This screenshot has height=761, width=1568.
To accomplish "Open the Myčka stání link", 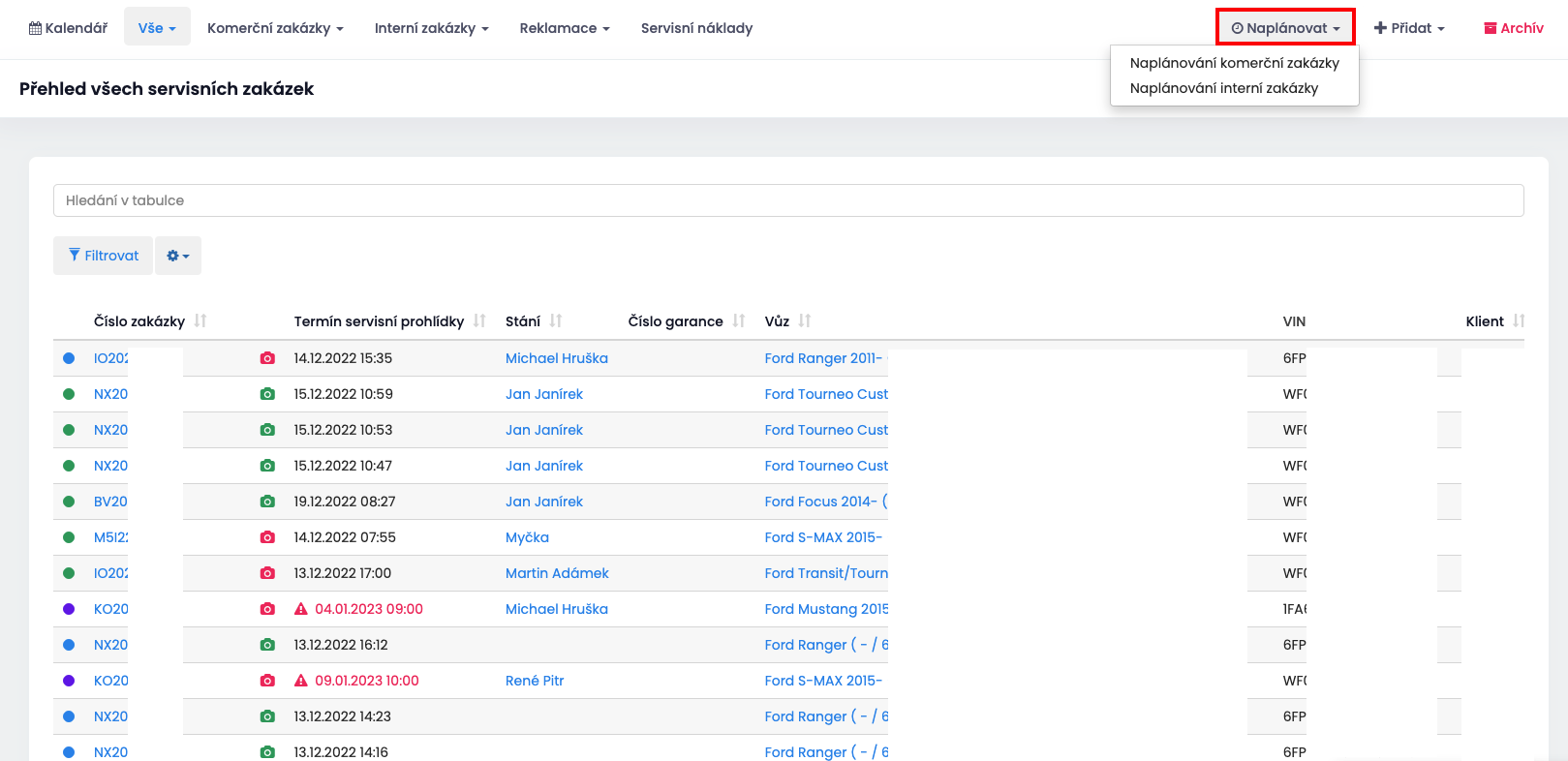I will point(527,537).
